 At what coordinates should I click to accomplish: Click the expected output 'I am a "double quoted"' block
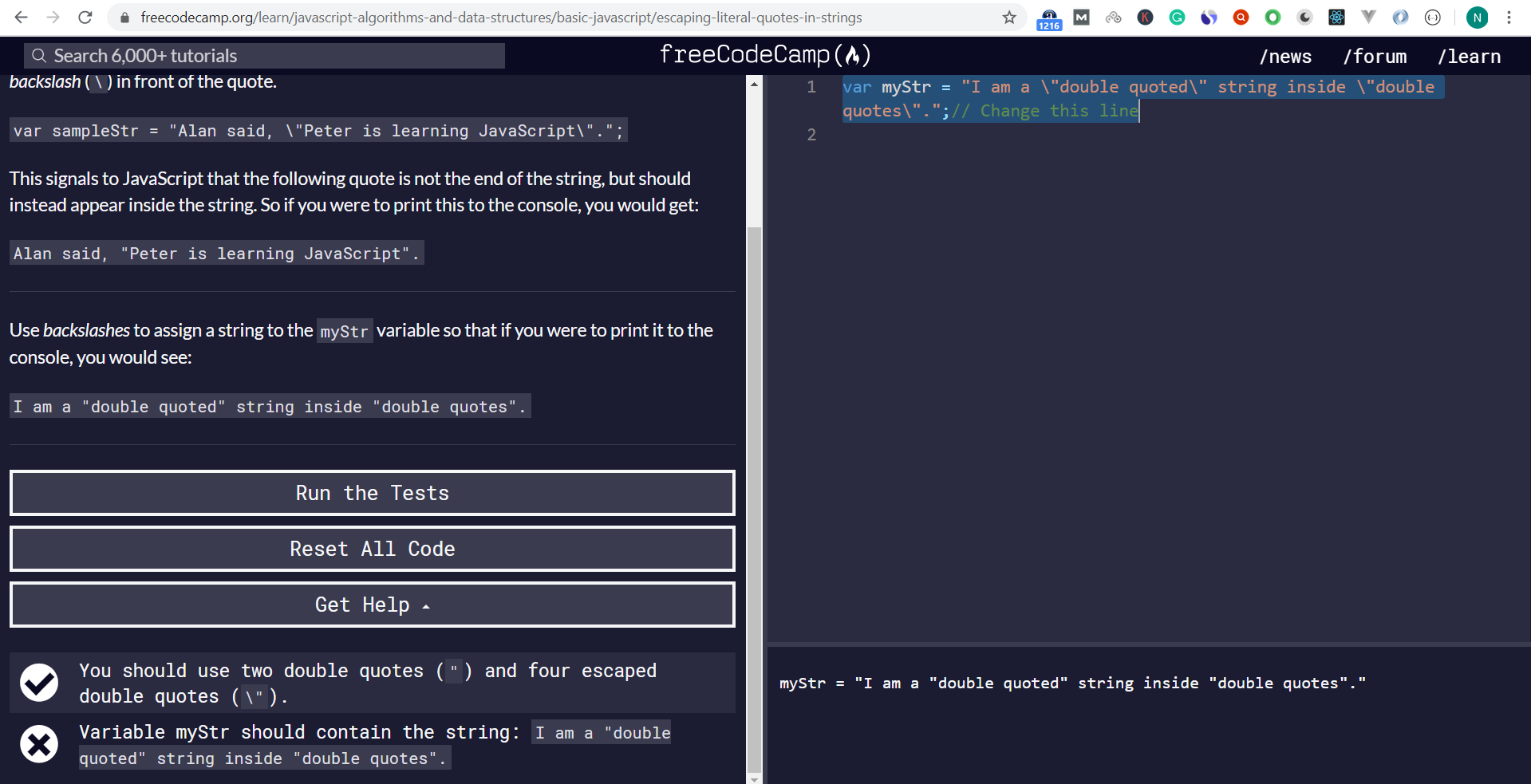click(x=270, y=406)
